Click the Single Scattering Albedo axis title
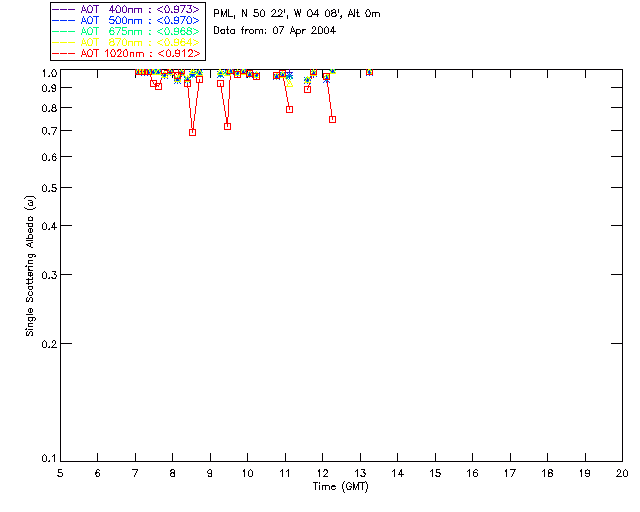This screenshot has height=512, width=640. [x=30, y=266]
